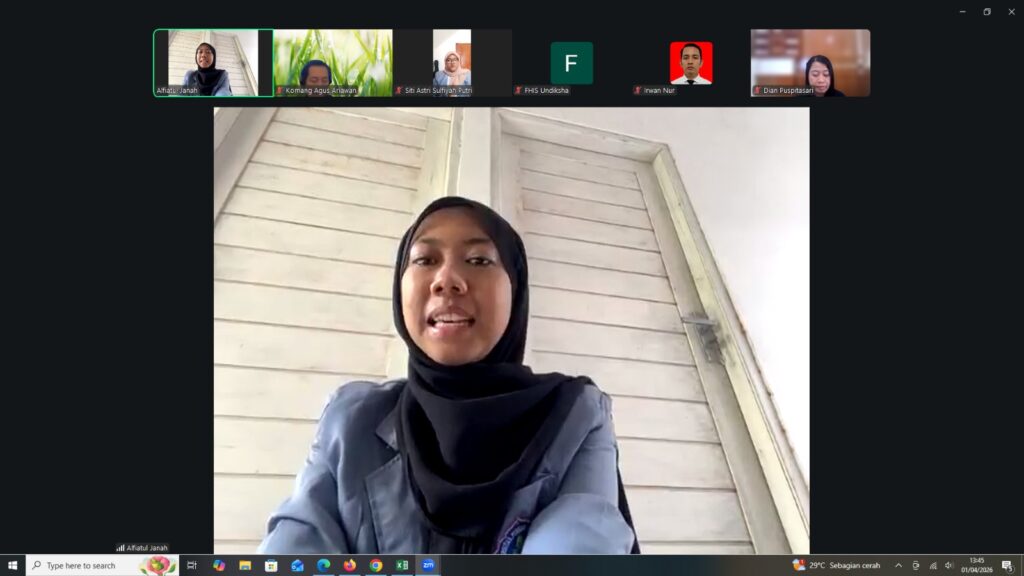This screenshot has width=1024, height=576.
Task: Open the Copilot taskbar icon
Action: pos(219,565)
